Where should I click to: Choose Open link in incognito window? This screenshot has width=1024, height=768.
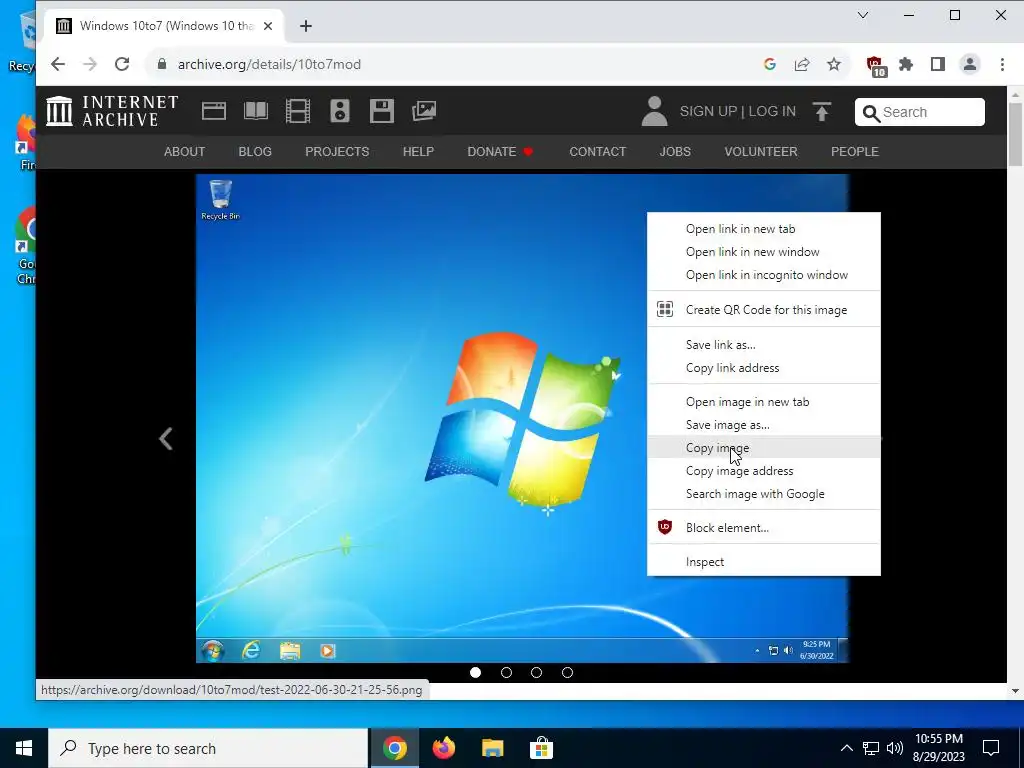point(763,275)
